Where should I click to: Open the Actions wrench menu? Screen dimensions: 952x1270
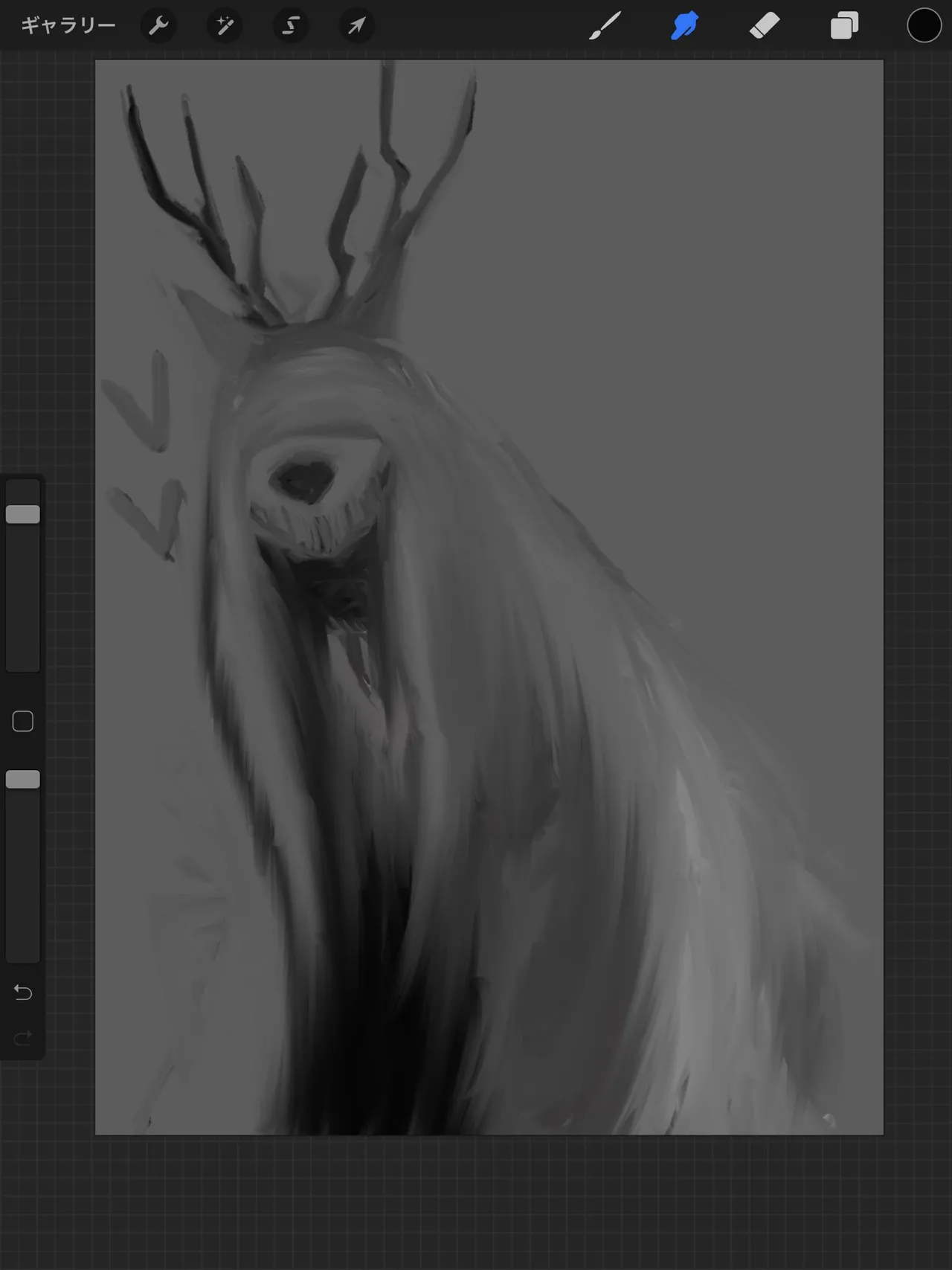[158, 26]
